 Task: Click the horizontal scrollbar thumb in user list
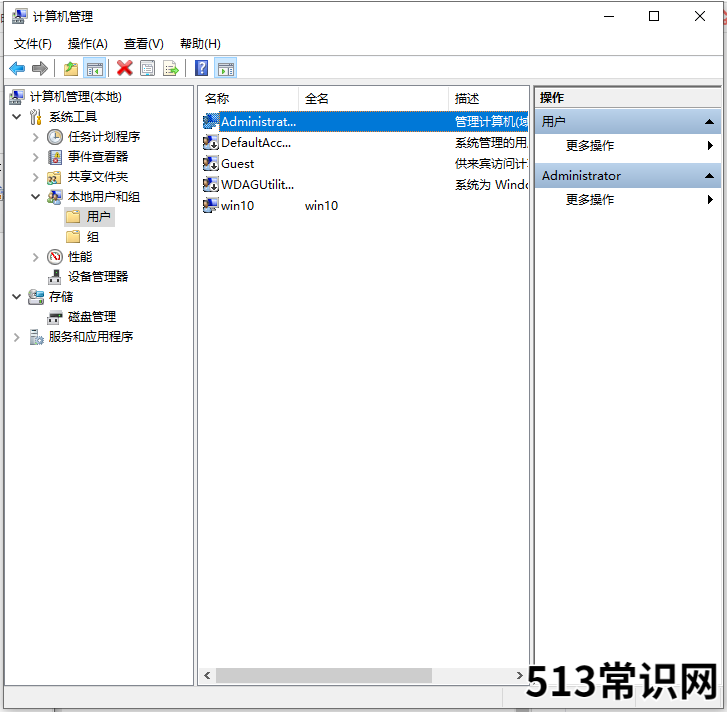324,675
